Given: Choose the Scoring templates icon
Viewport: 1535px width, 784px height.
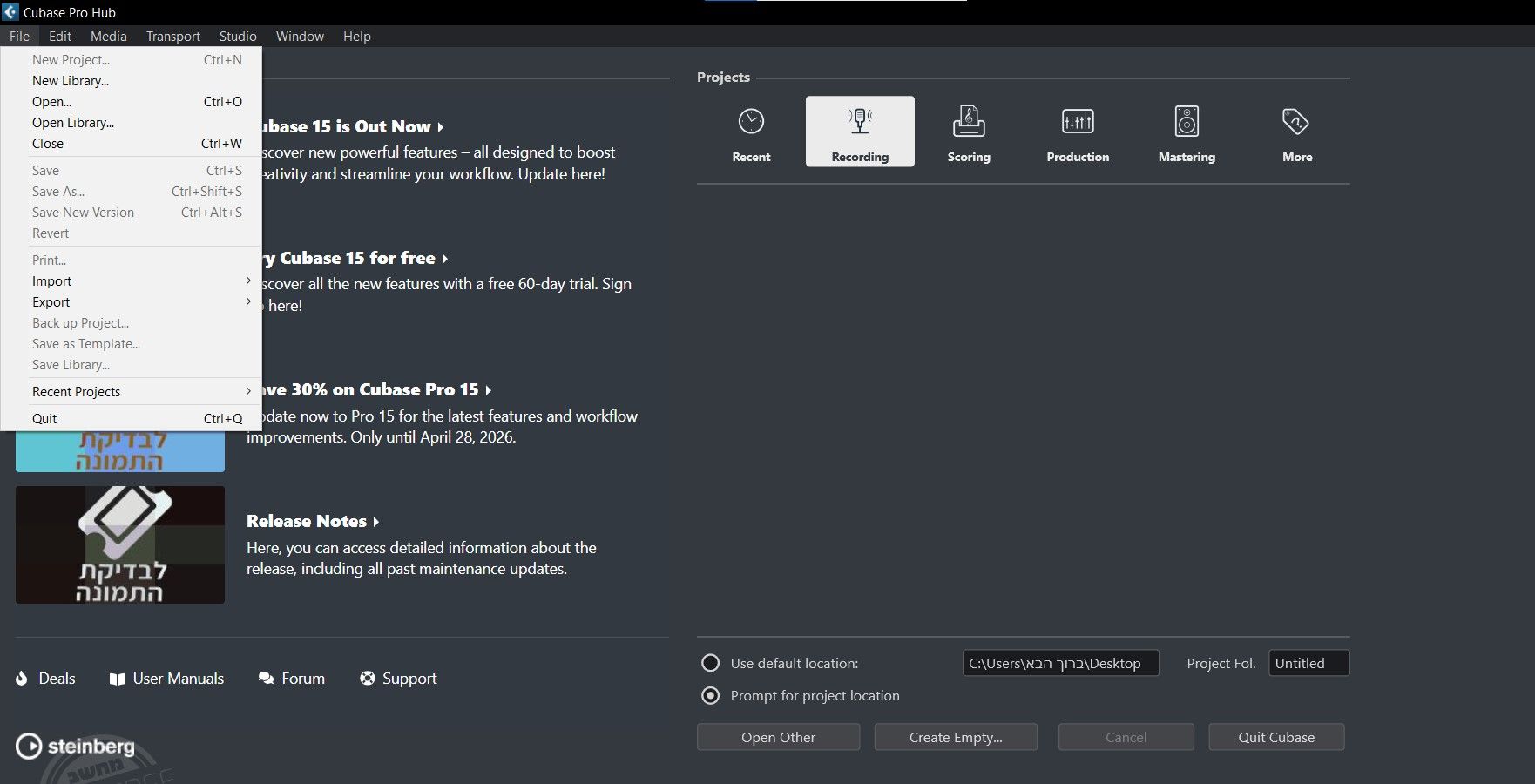Looking at the screenshot, I should [969, 122].
